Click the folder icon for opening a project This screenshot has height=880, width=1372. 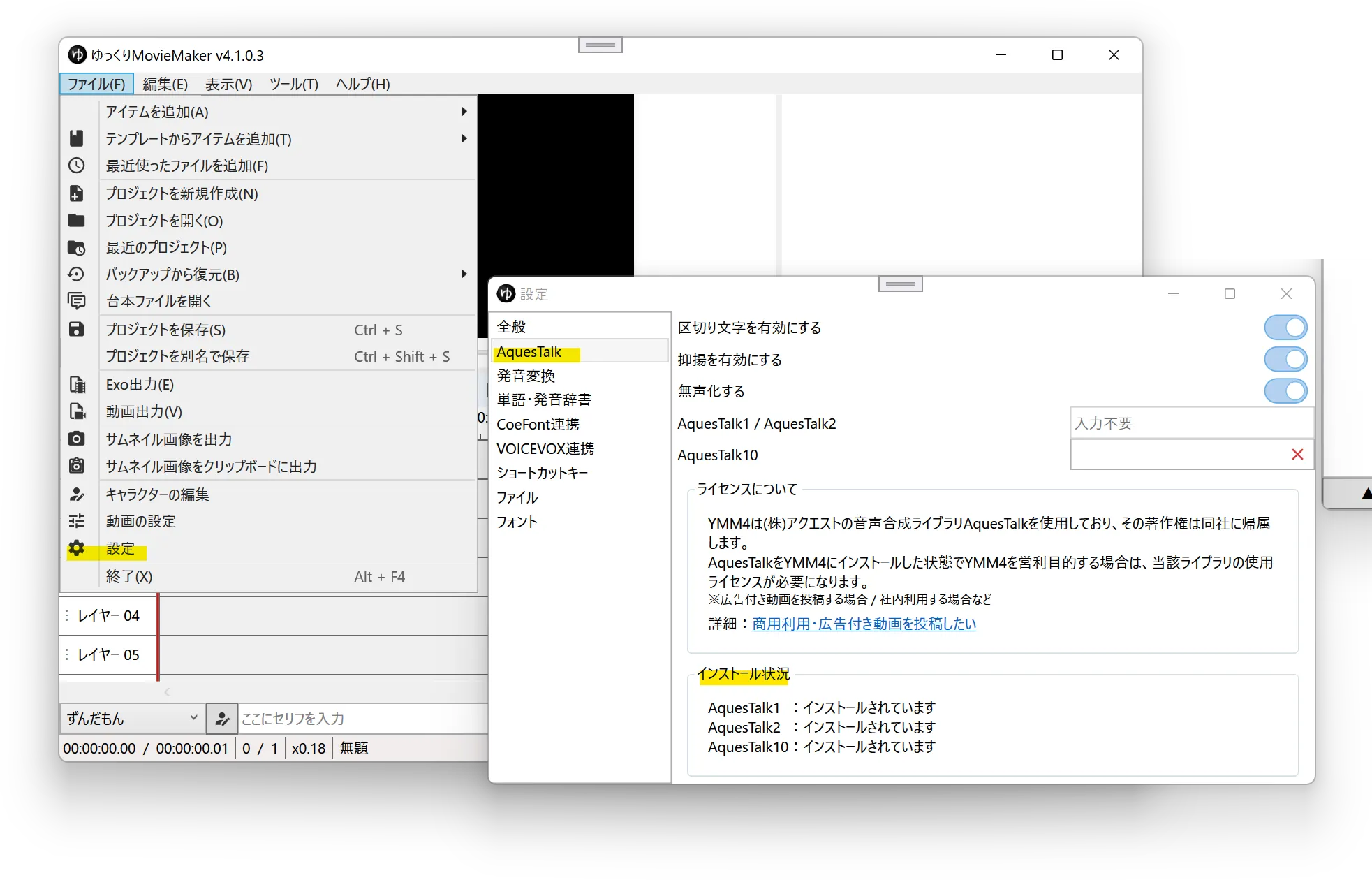77,221
